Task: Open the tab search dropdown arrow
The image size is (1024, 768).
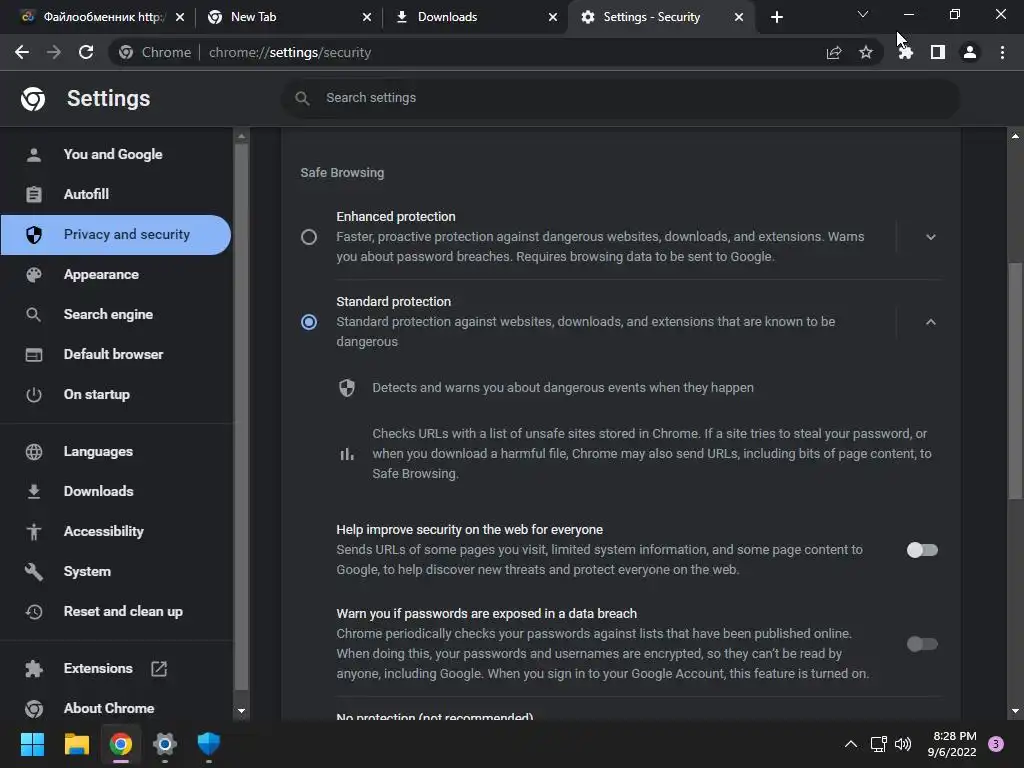Action: [x=863, y=14]
